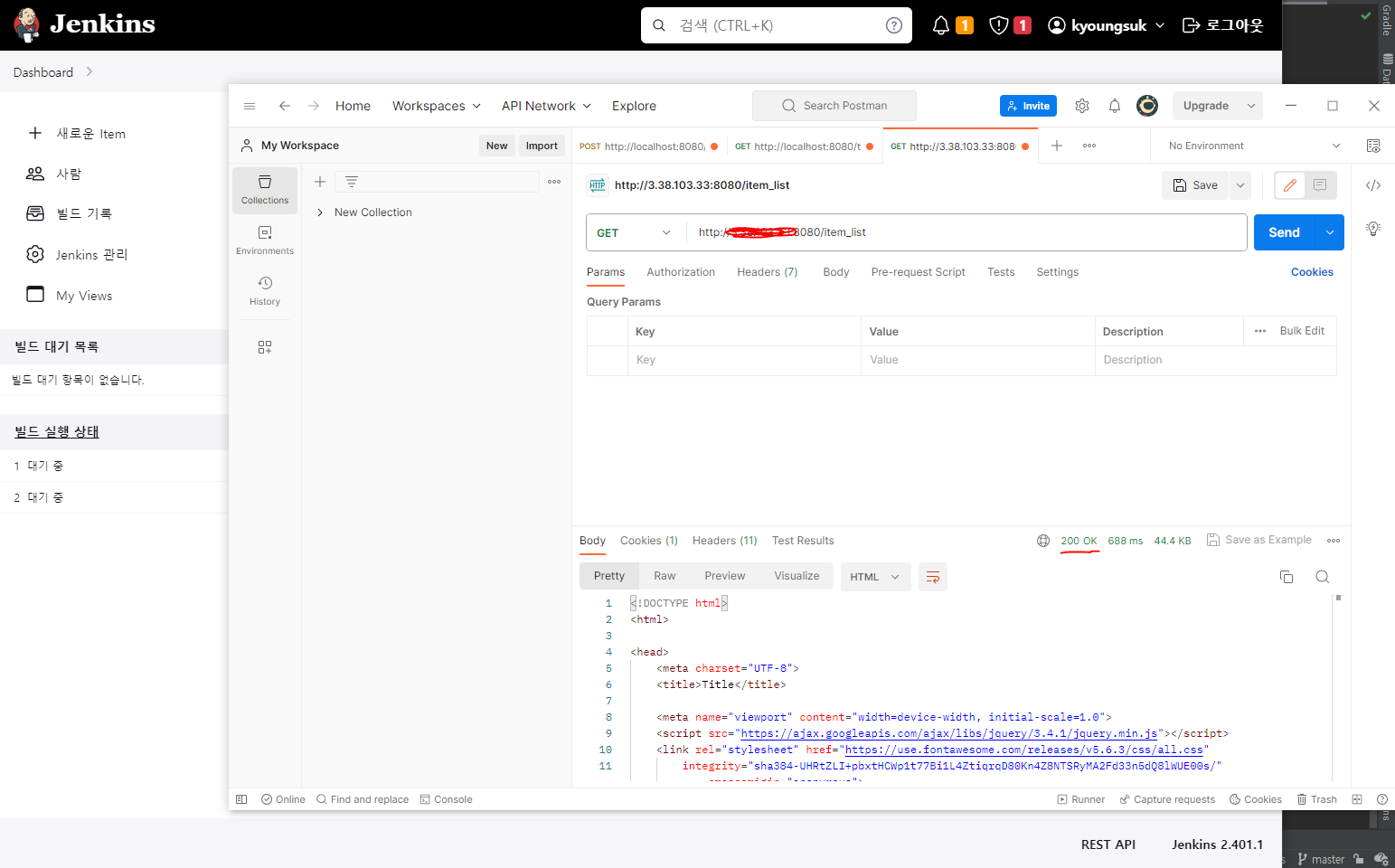Viewport: 1395px width, 868px height.
Task: Open environment quick look icon
Action: pyautogui.click(x=1373, y=146)
